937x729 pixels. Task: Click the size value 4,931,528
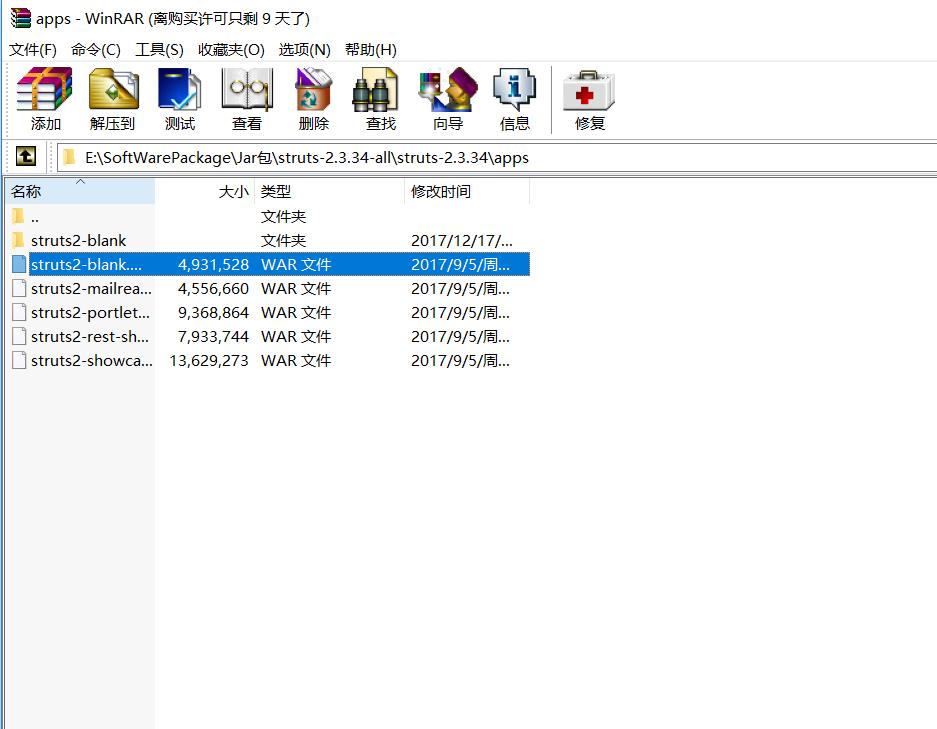pyautogui.click(x=213, y=264)
